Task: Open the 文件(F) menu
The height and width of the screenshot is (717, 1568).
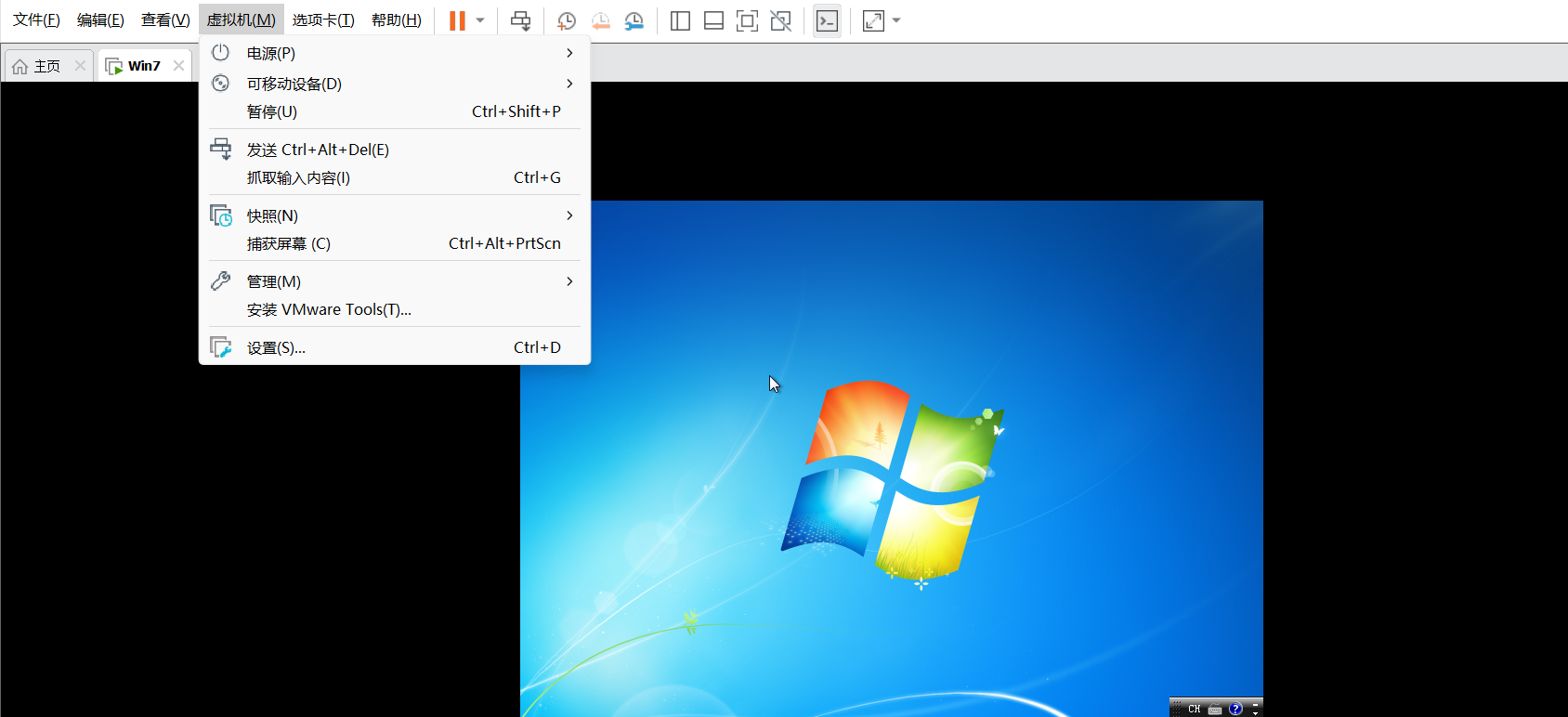Action: [x=36, y=20]
